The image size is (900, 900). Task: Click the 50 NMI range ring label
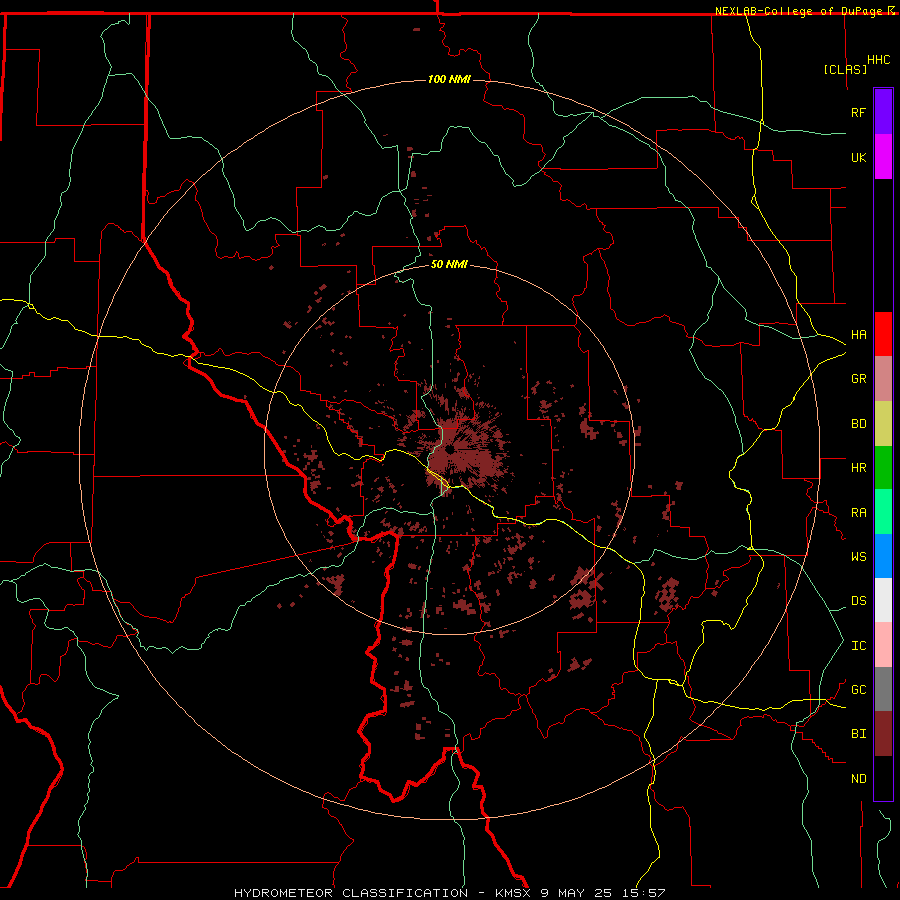pyautogui.click(x=449, y=264)
